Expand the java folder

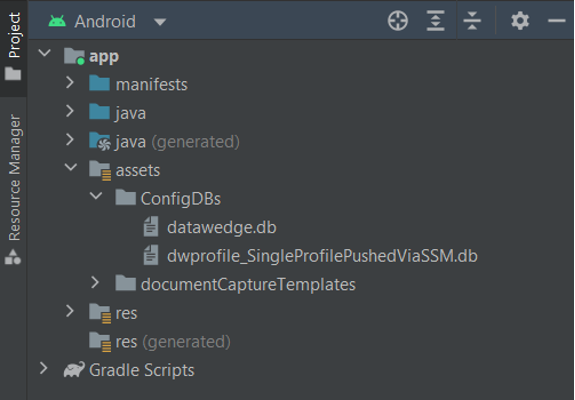click(70, 111)
